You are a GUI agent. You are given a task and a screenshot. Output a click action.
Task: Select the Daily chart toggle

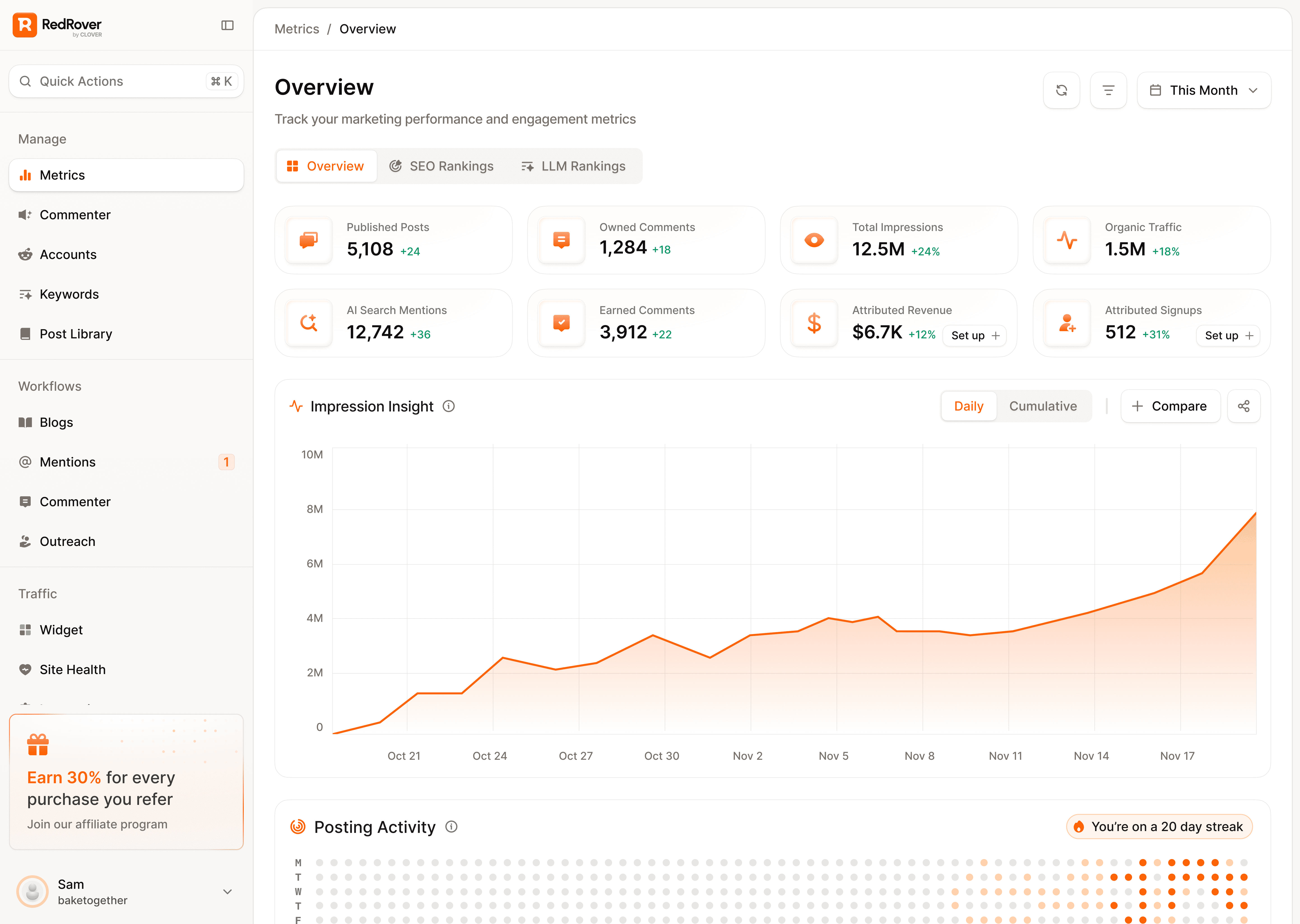coord(968,406)
